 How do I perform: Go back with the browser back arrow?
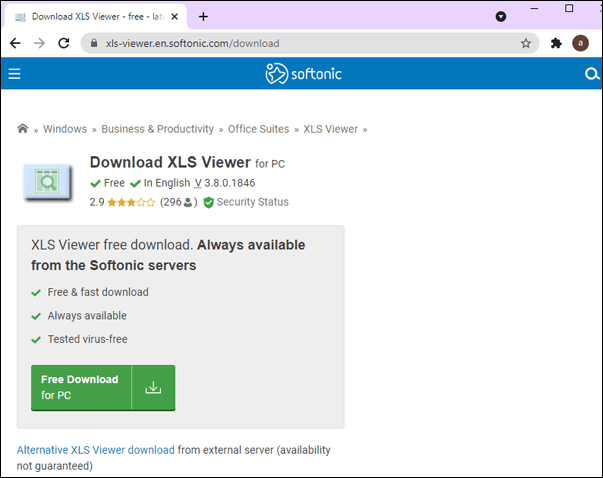[x=15, y=43]
